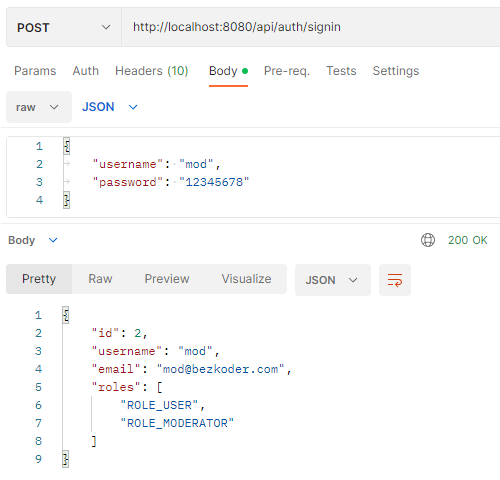
Task: Select the Raw response view
Action: pos(100,279)
